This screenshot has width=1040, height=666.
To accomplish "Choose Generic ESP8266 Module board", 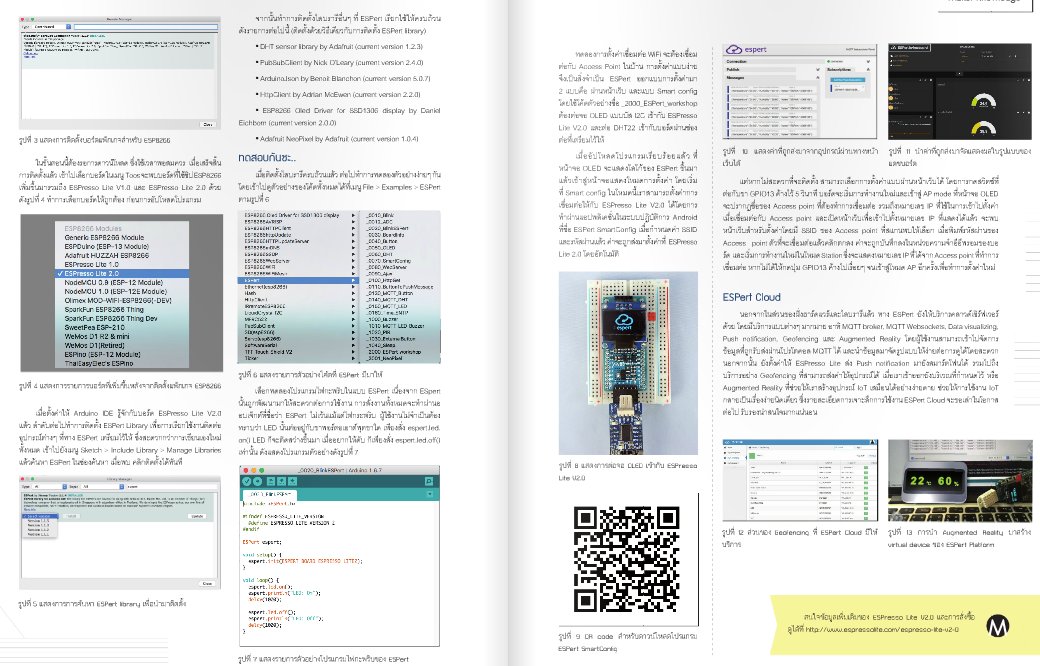I will tap(122, 237).
